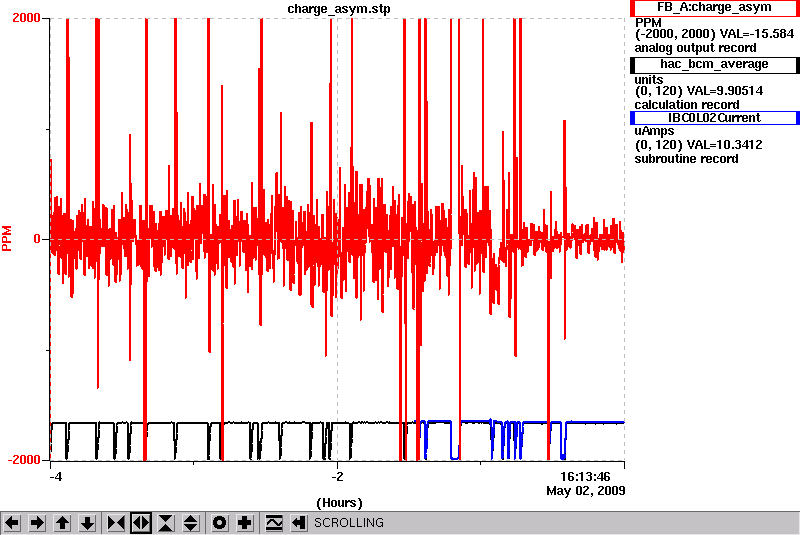Compress time axis with inward-pointing triangles icon
Viewport: 800px width, 535px height.
116,523
